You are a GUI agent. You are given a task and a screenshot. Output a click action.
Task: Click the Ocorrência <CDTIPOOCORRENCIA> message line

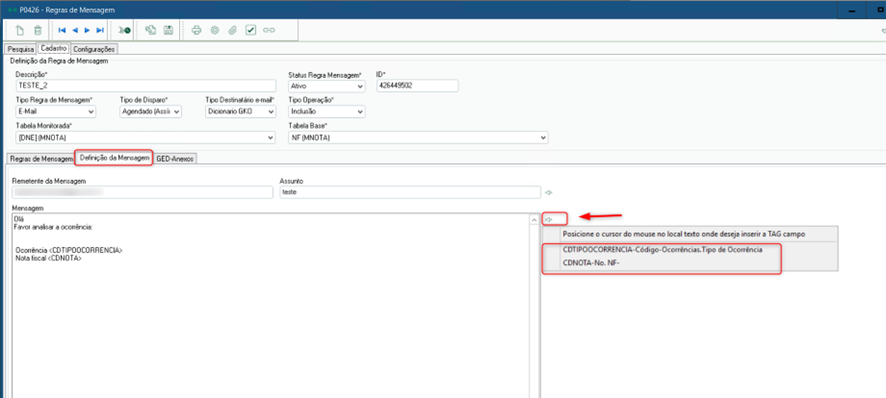69,250
